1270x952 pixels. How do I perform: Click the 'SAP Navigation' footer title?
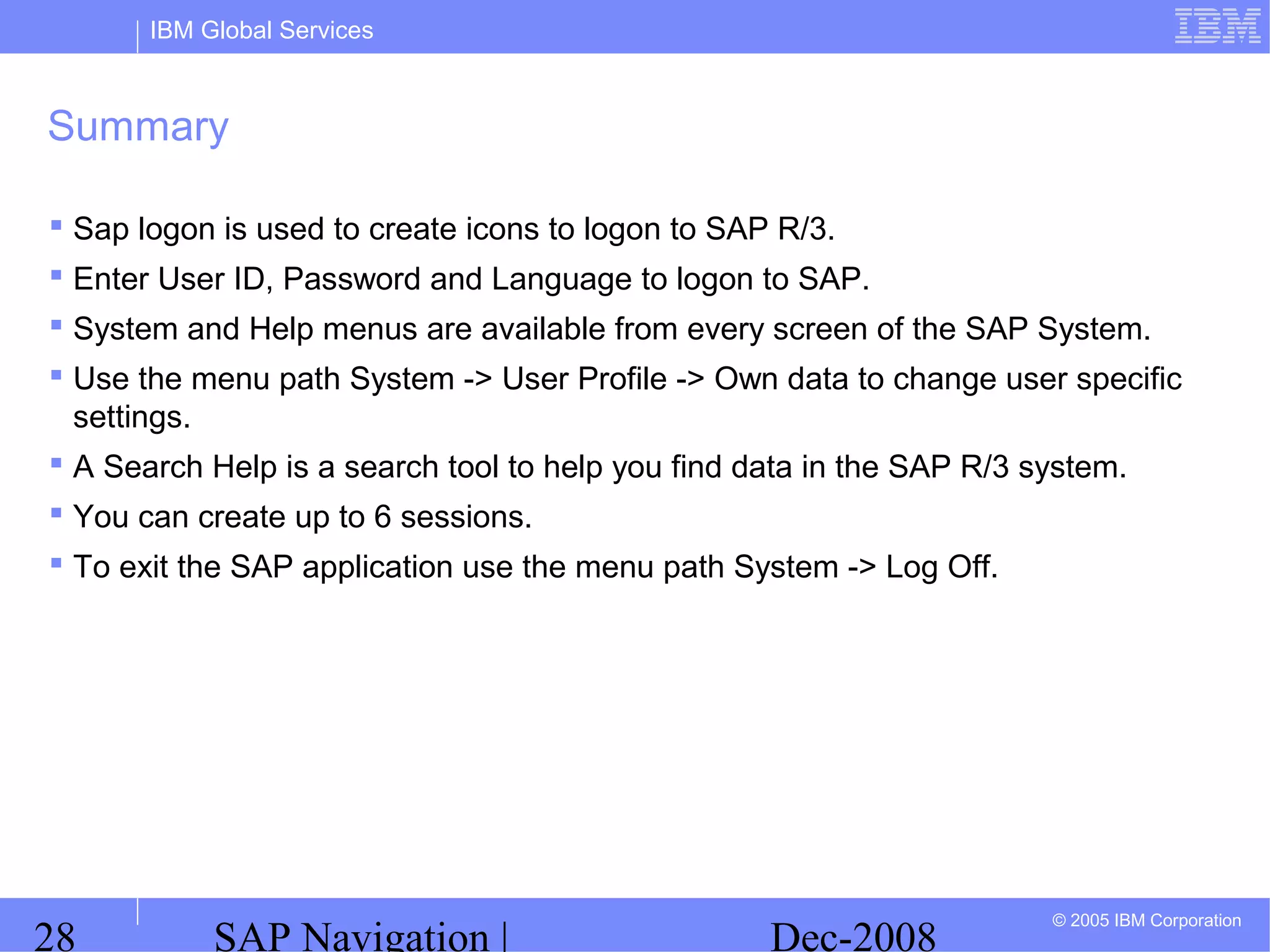(x=352, y=936)
